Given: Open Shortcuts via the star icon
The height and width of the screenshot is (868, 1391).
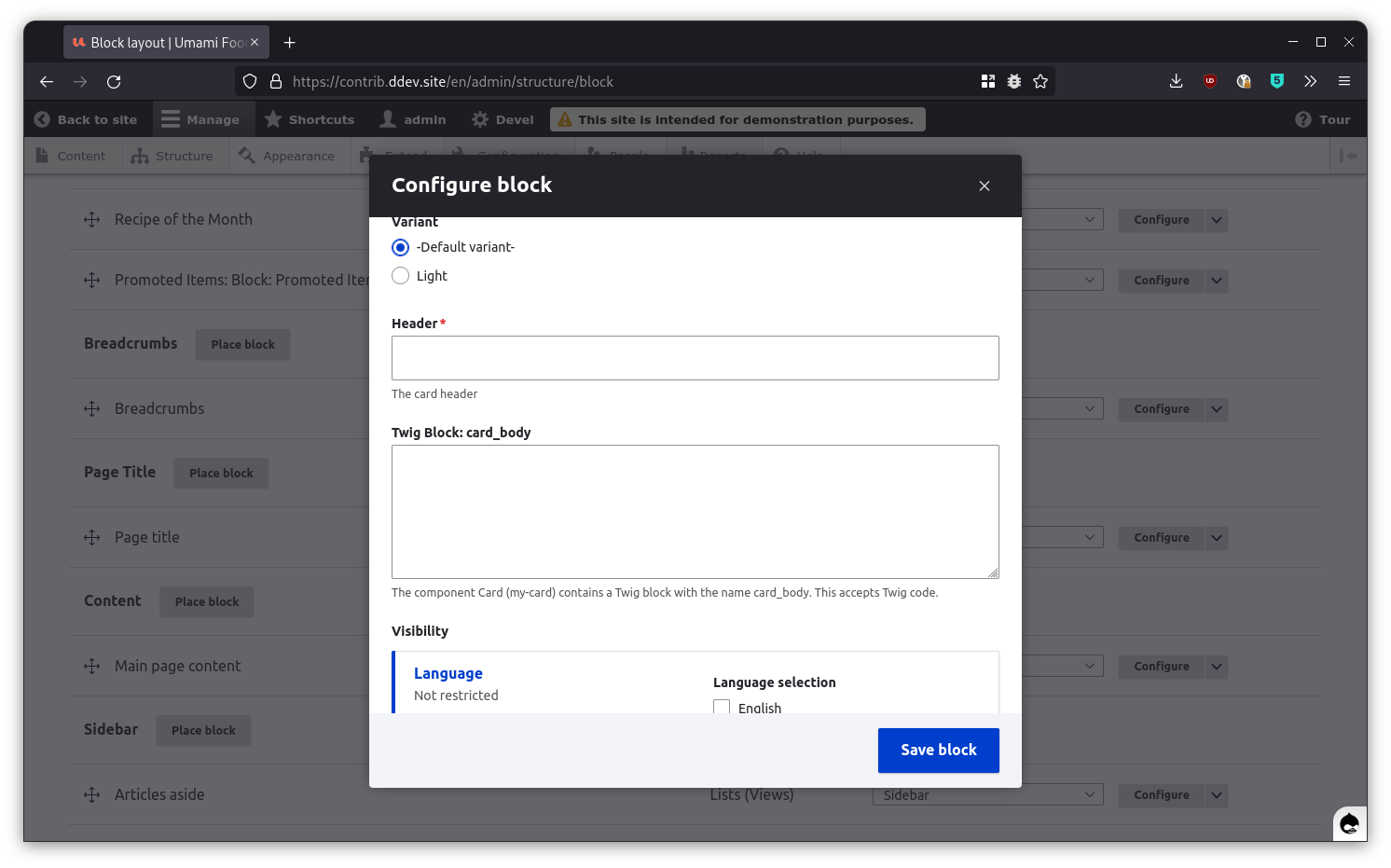Looking at the screenshot, I should click(273, 119).
